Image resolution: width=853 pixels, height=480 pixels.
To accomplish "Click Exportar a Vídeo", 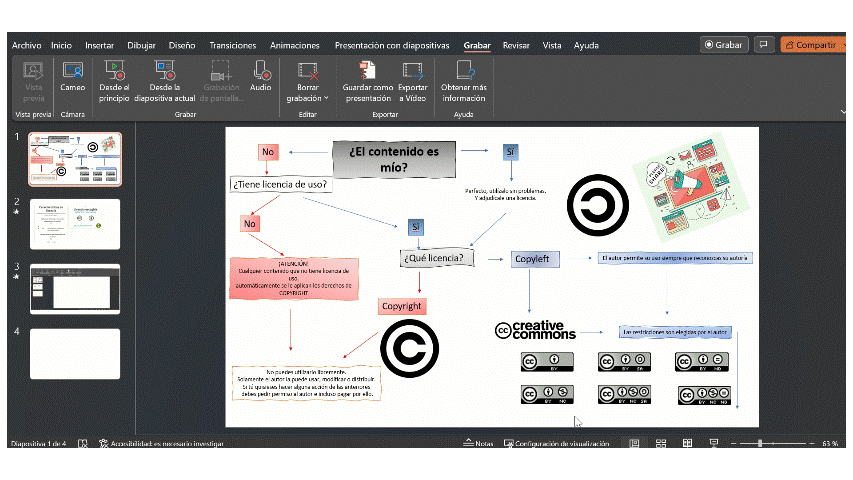I will point(413,82).
